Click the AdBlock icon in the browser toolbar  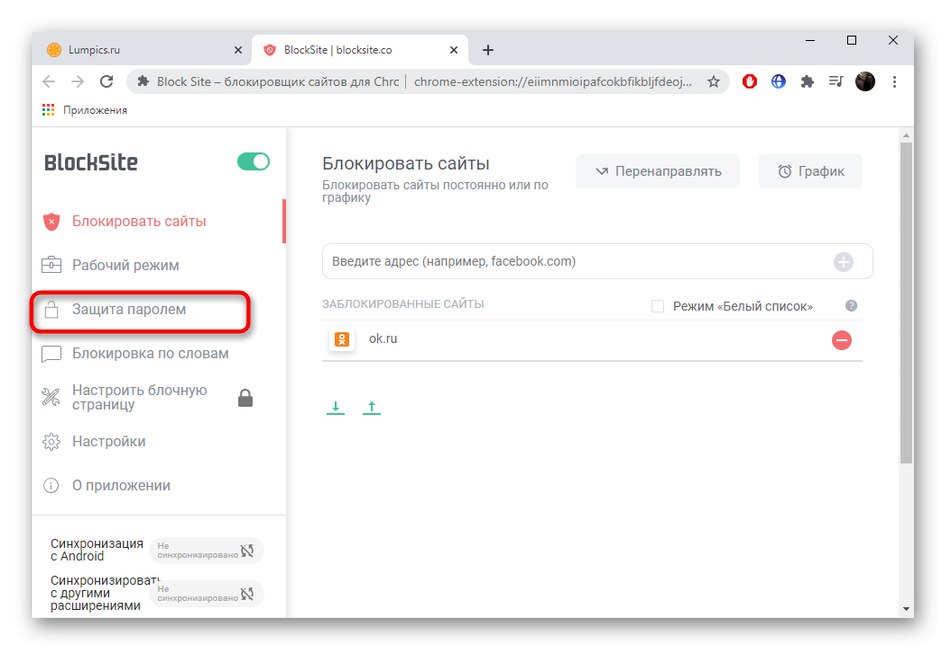[749, 82]
